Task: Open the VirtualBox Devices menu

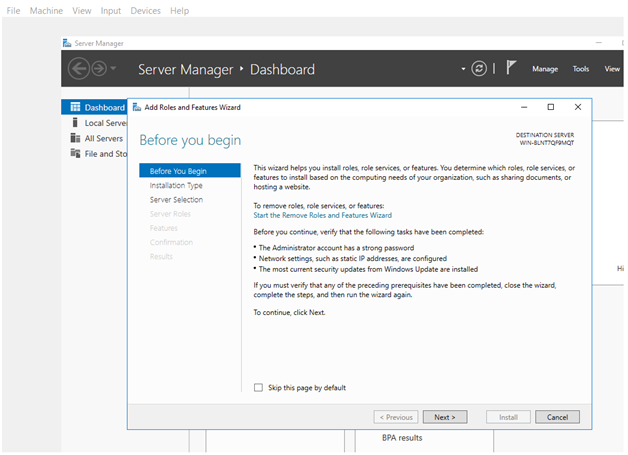Action: tap(145, 11)
